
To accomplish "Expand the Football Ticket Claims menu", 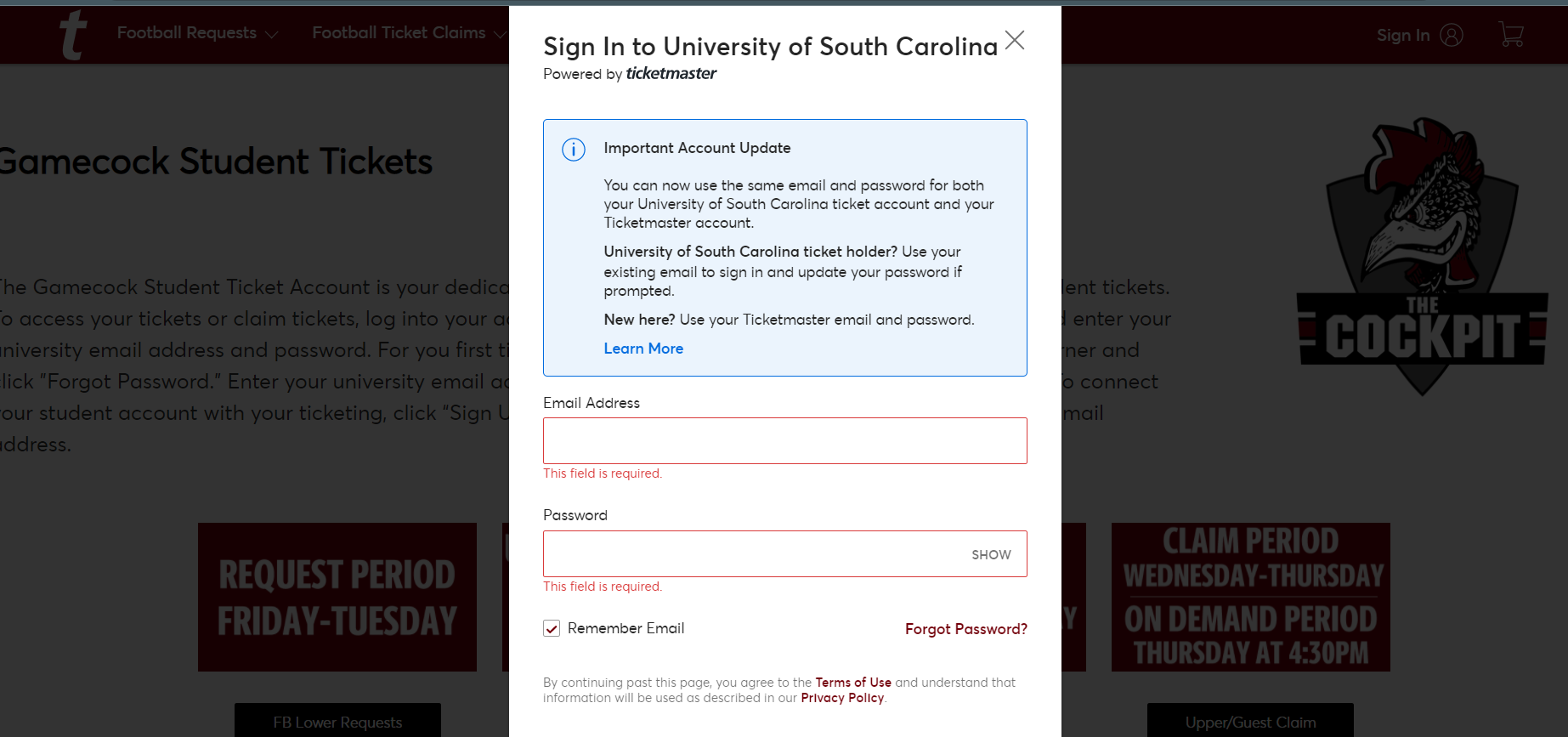I will pyautogui.click(x=408, y=33).
